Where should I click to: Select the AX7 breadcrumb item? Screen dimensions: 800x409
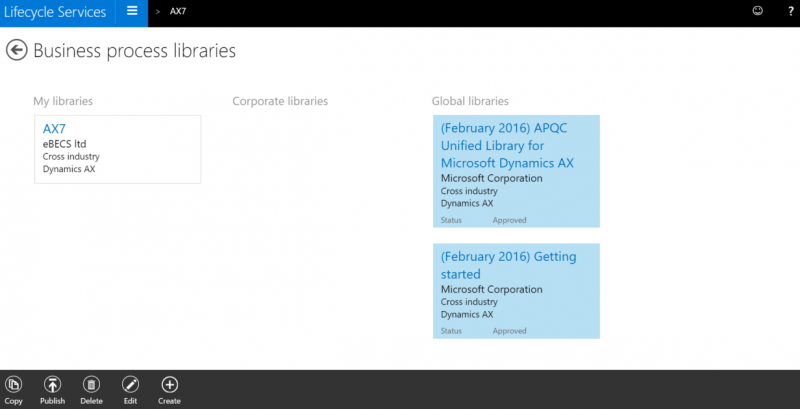[x=178, y=11]
